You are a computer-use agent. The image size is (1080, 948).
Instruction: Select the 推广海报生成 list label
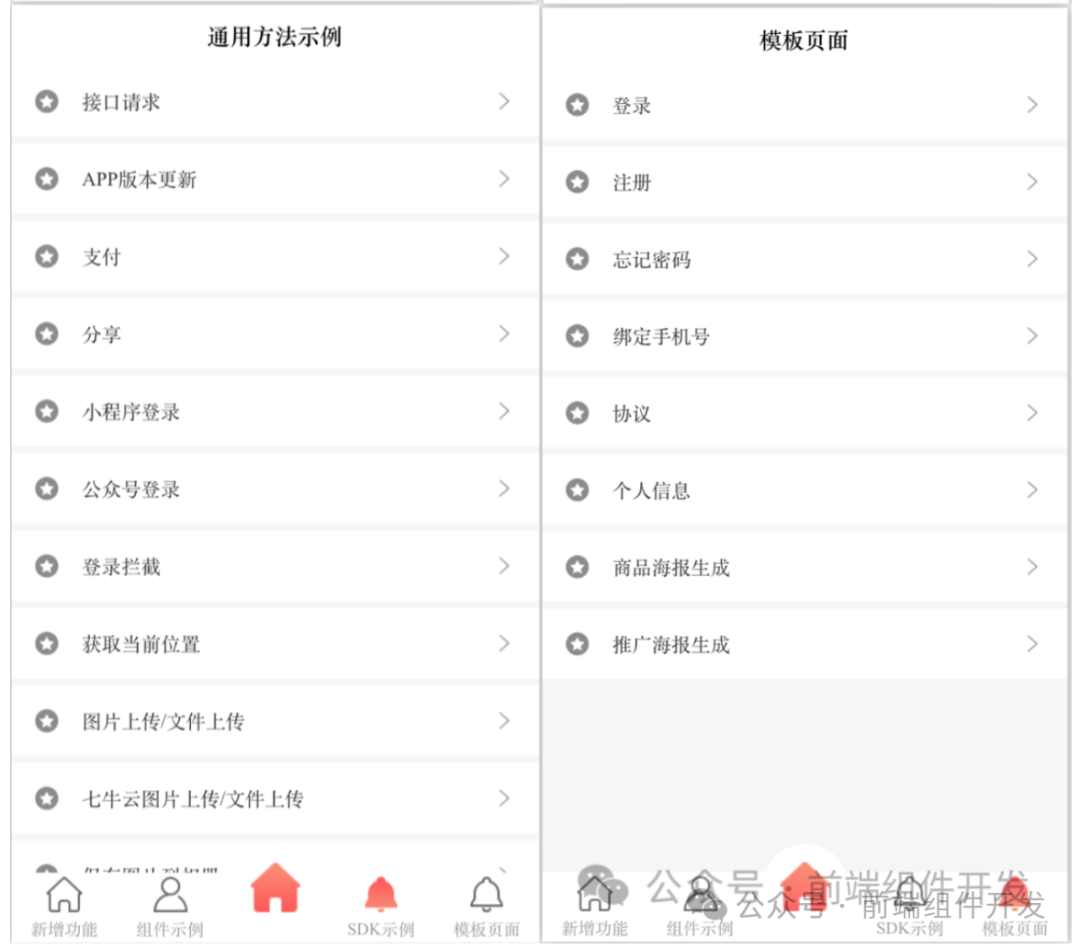672,645
